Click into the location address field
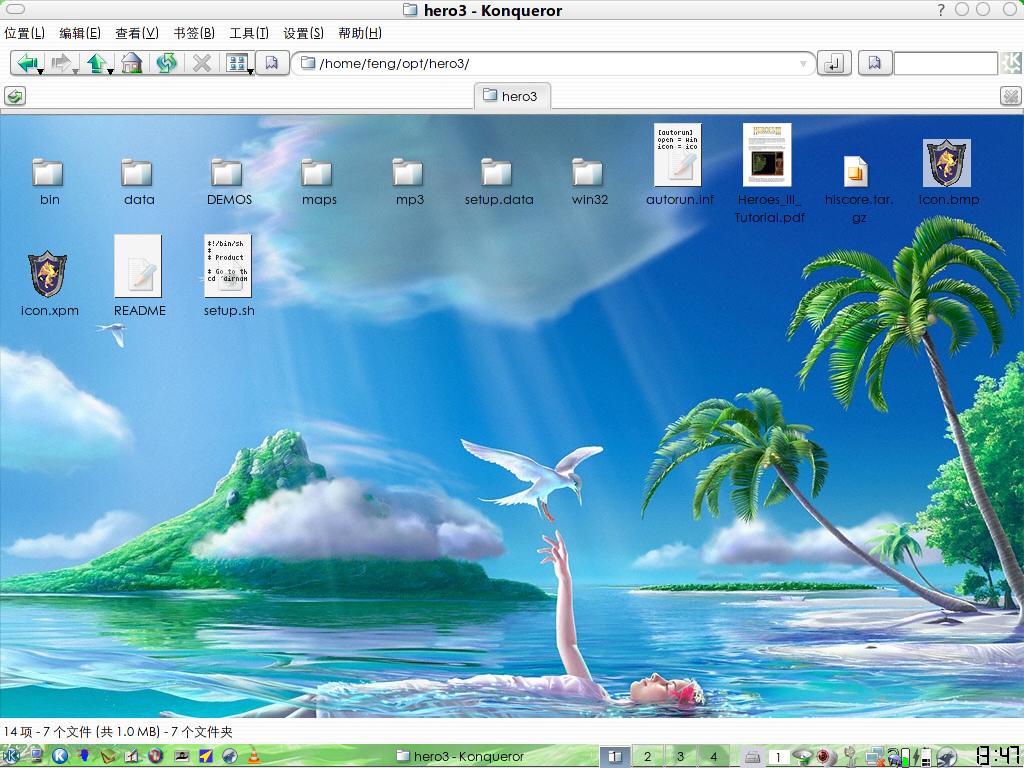The image size is (1024, 768). (555, 63)
